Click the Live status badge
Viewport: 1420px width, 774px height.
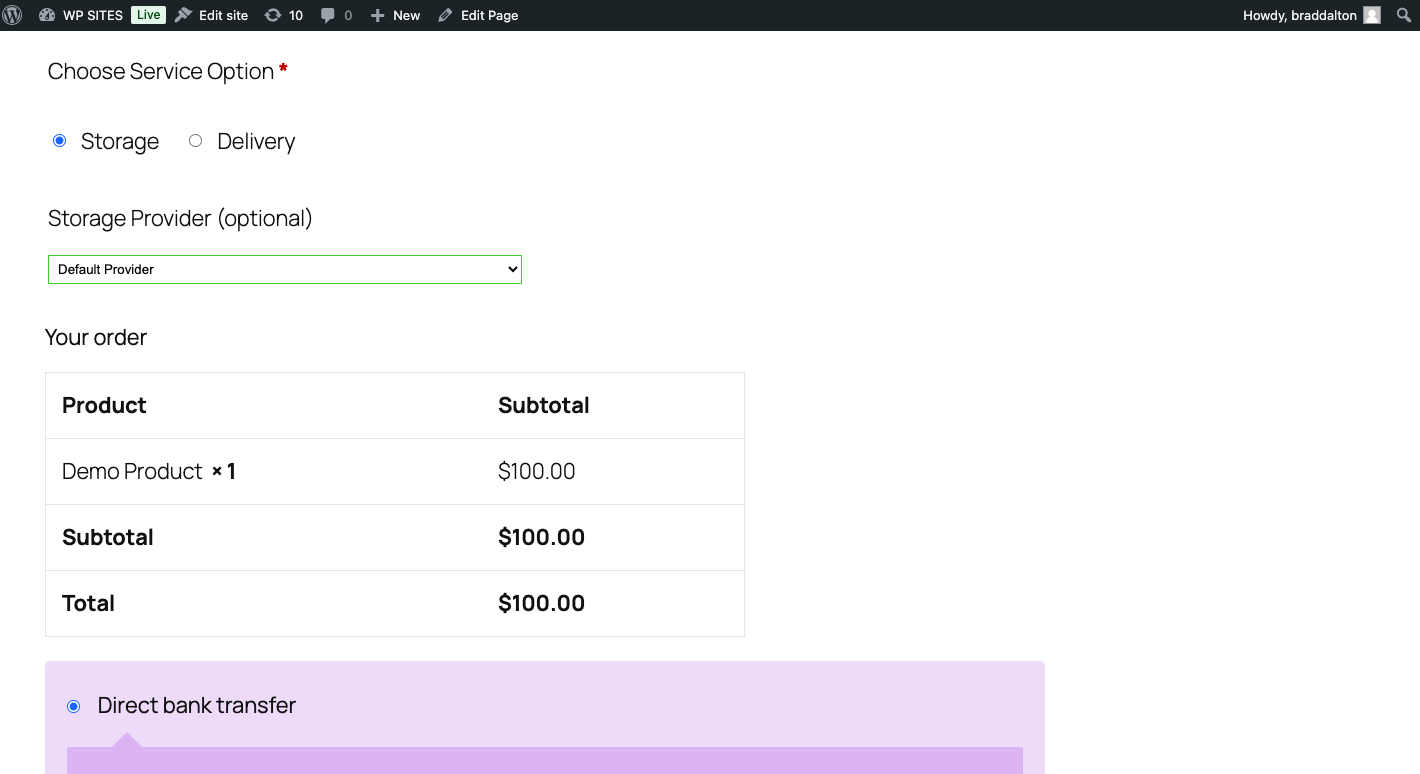pyautogui.click(x=148, y=15)
